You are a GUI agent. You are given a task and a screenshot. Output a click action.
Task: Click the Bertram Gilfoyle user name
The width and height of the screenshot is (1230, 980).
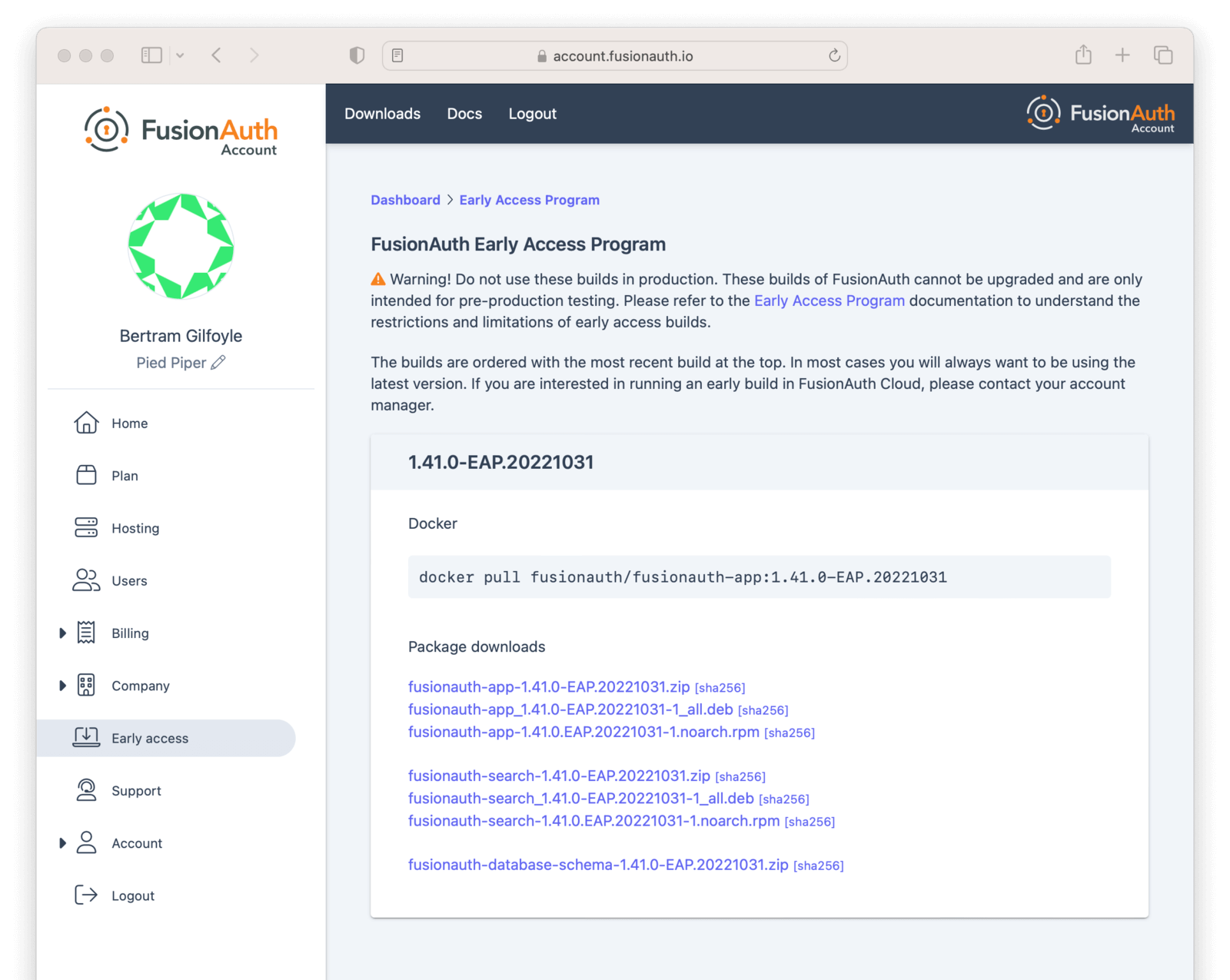pyautogui.click(x=181, y=336)
